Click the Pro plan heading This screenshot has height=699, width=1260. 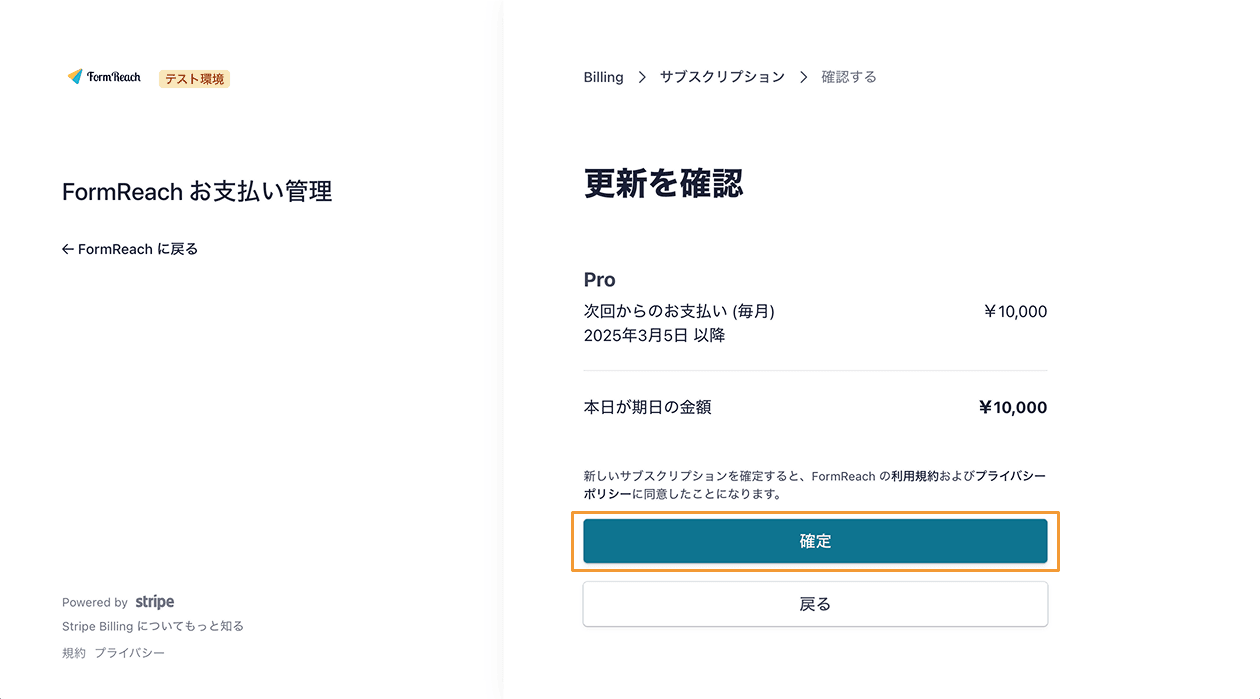pyautogui.click(x=599, y=279)
